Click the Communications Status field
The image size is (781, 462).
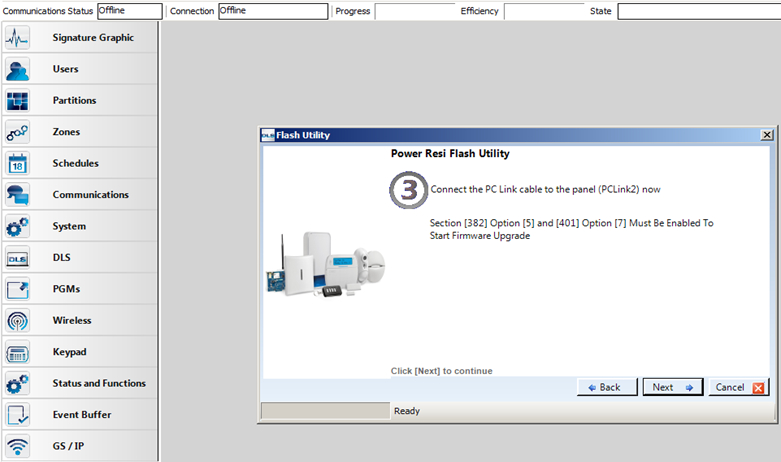[130, 11]
